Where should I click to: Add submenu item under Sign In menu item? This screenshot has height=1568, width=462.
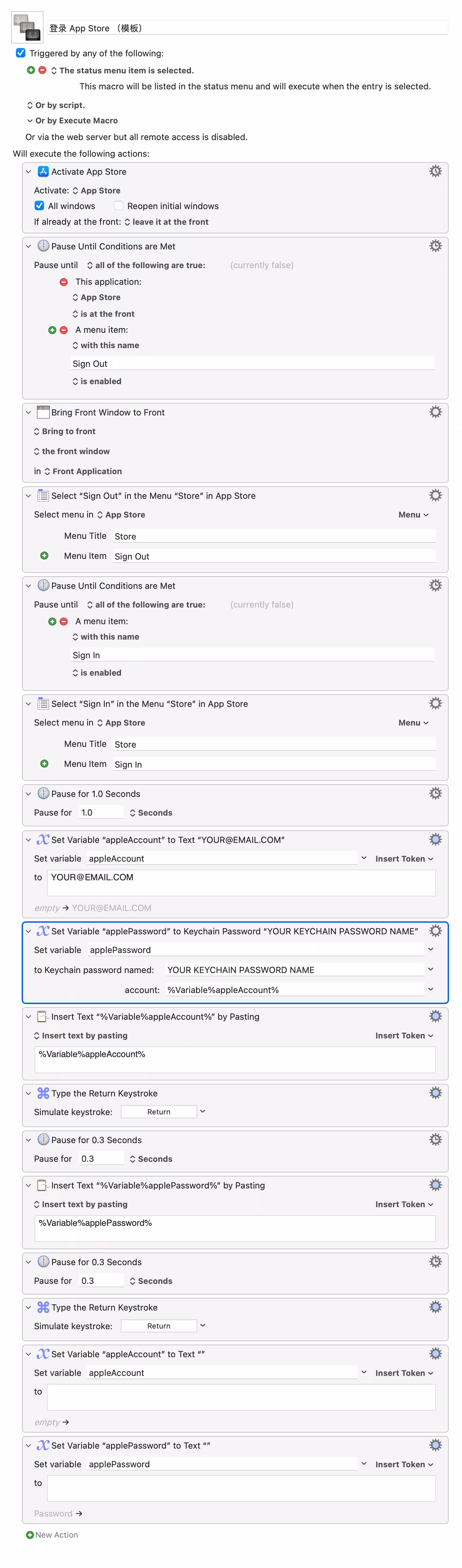pos(44,764)
